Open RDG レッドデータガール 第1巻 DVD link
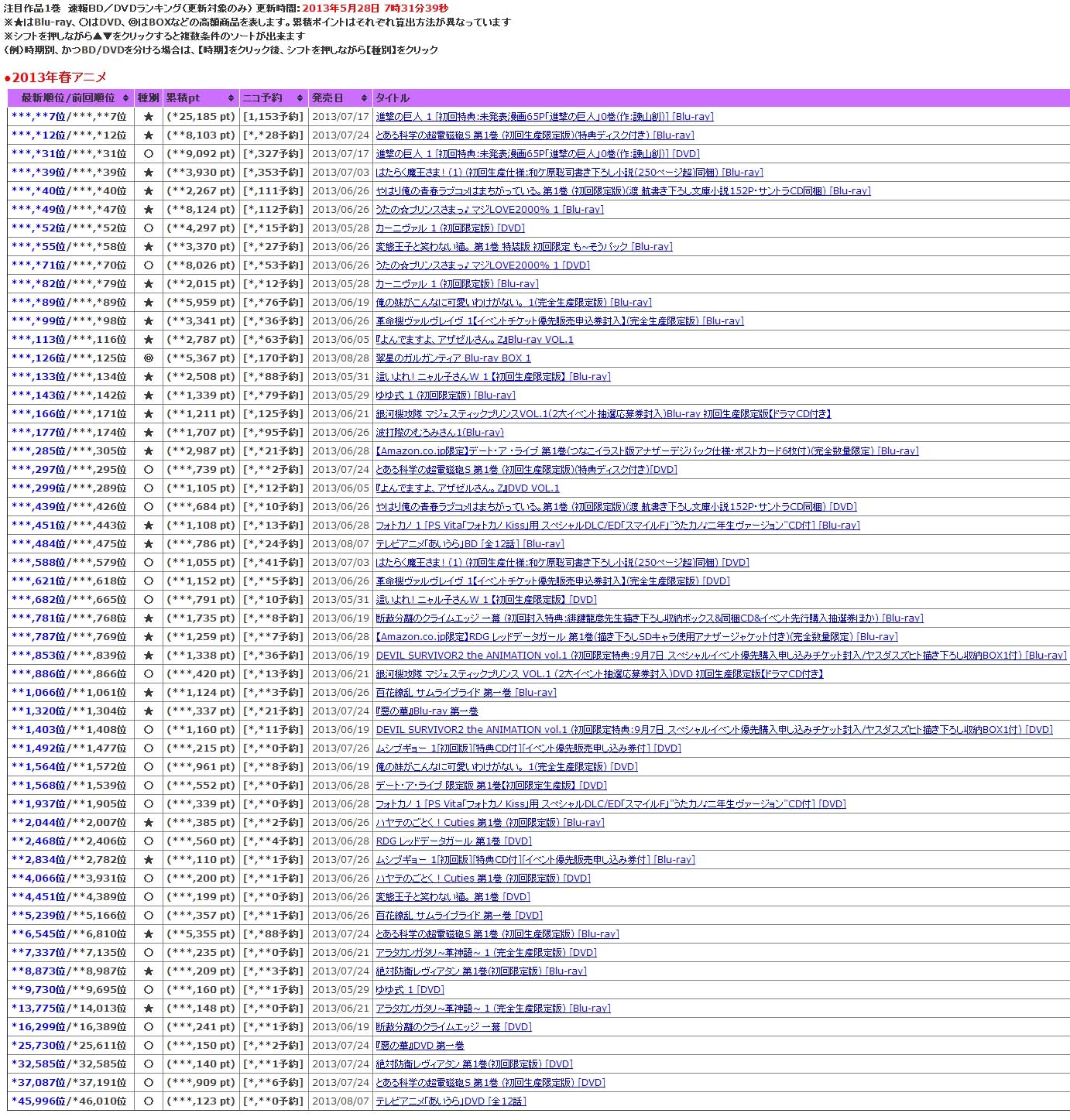 click(x=454, y=841)
